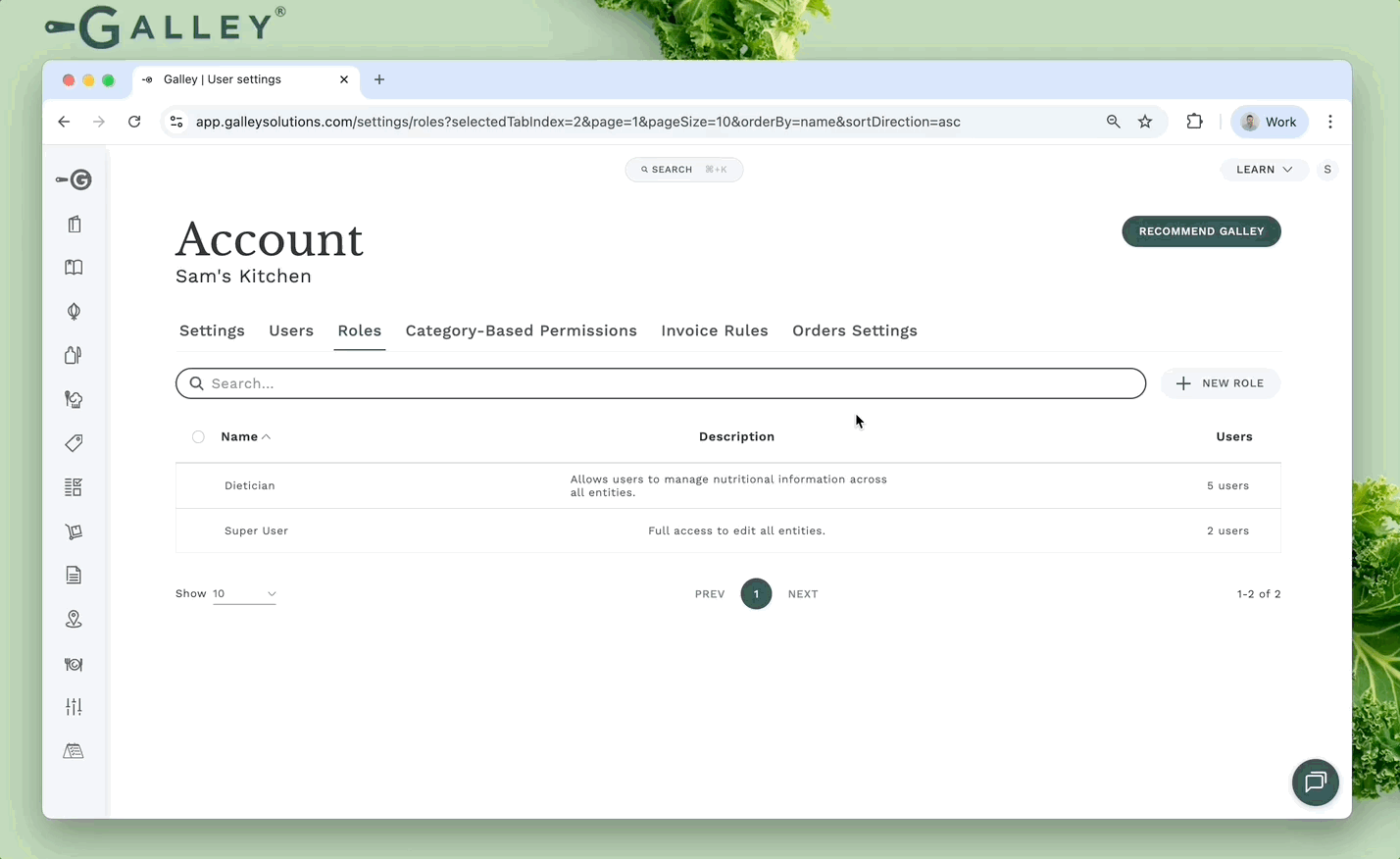Toggle the select-all roles checkbox in header

tap(198, 437)
